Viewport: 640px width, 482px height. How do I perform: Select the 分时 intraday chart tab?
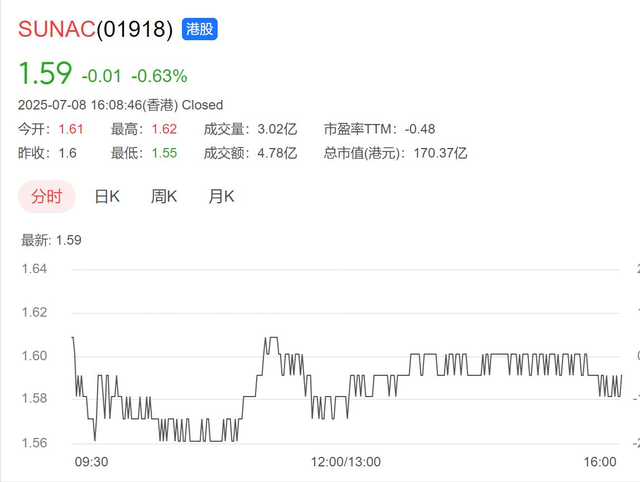(47, 197)
